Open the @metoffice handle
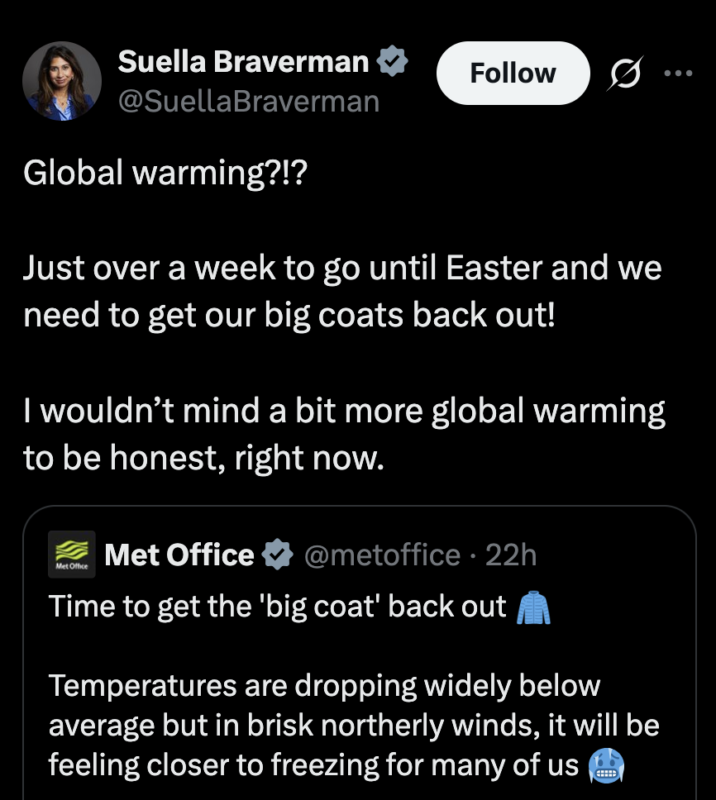Screen dimensions: 716x800 pyautogui.click(x=382, y=555)
